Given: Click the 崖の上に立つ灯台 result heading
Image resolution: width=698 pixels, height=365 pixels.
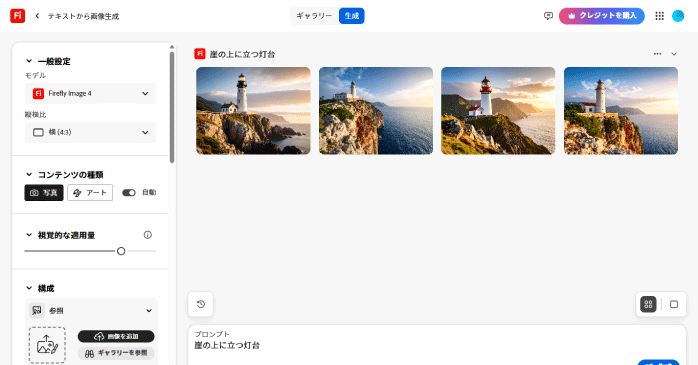Looking at the screenshot, I should tap(242, 54).
